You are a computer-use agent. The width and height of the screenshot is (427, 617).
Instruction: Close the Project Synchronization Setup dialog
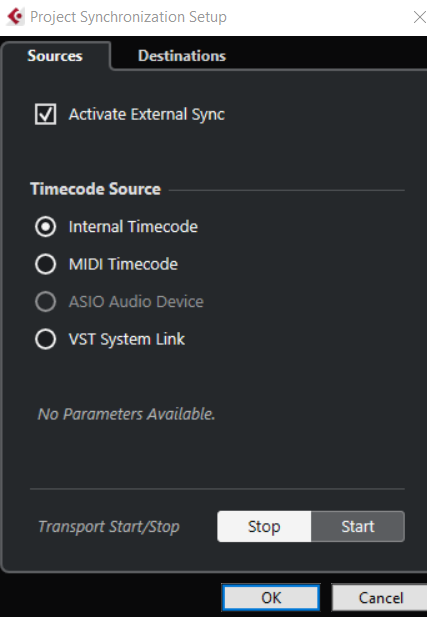420,17
